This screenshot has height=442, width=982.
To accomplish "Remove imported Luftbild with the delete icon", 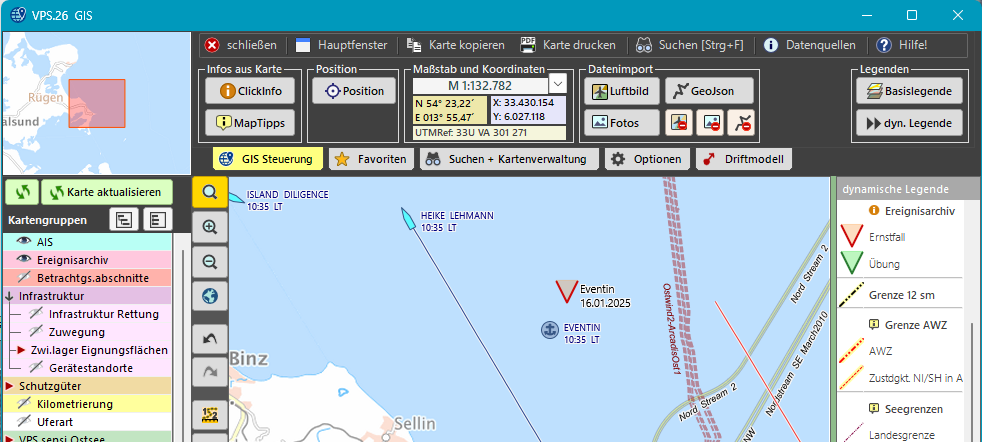I will 678,123.
